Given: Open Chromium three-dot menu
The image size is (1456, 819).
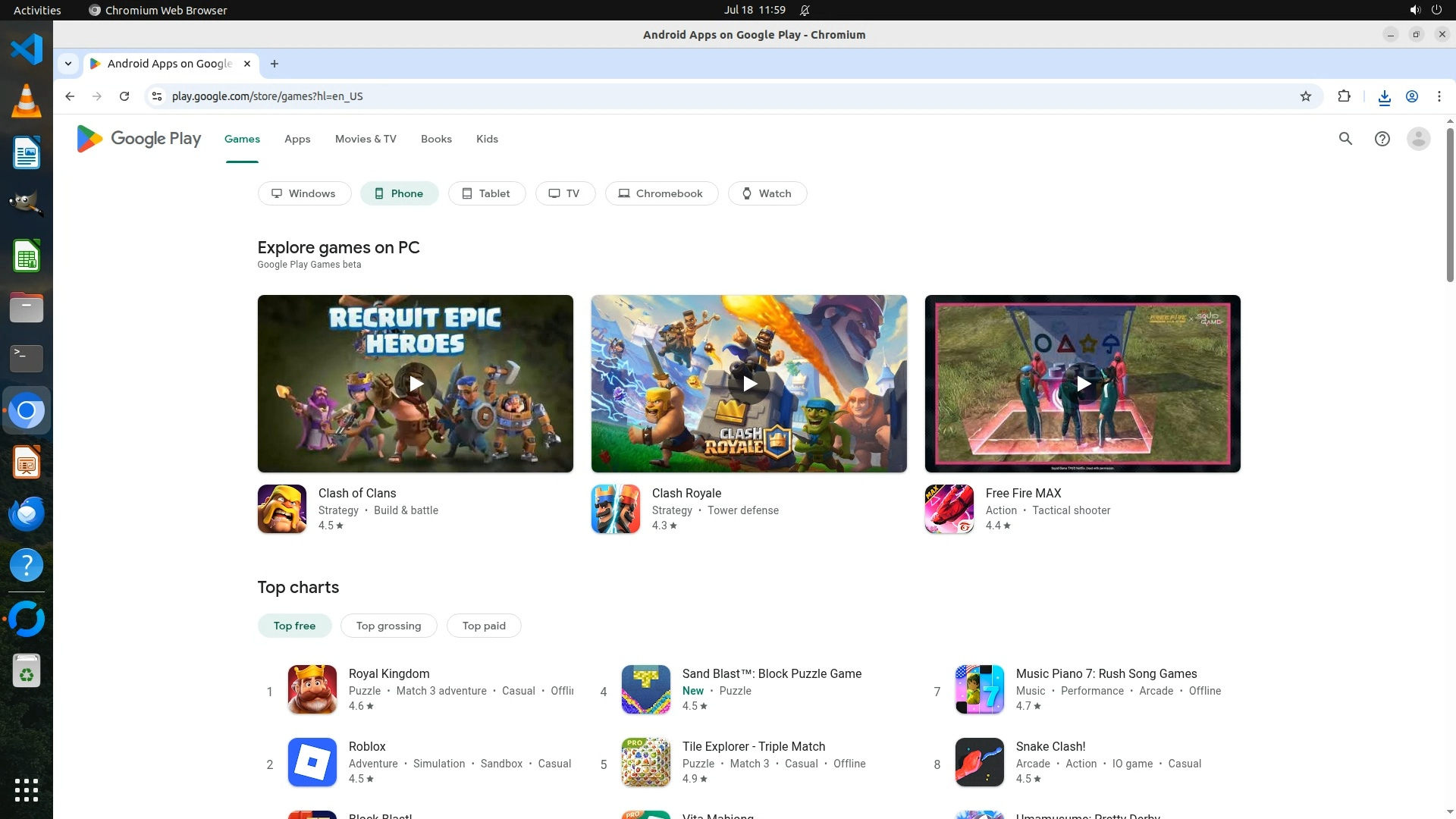Looking at the screenshot, I should coord(1439,96).
